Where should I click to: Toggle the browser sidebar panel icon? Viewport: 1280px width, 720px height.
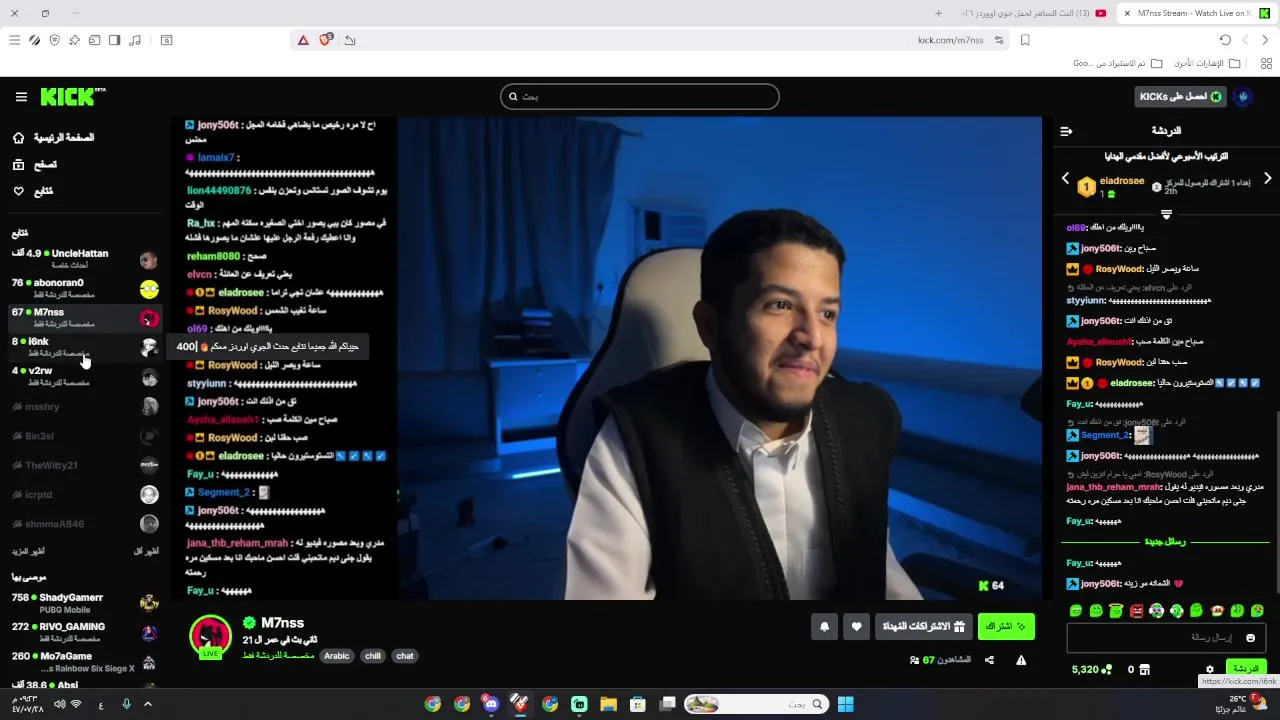[x=114, y=40]
